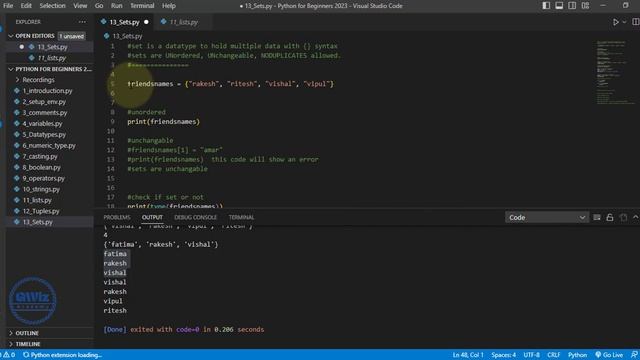Select 13_Sets.py in file tree
Screen dimensions: 640x360
point(50,222)
